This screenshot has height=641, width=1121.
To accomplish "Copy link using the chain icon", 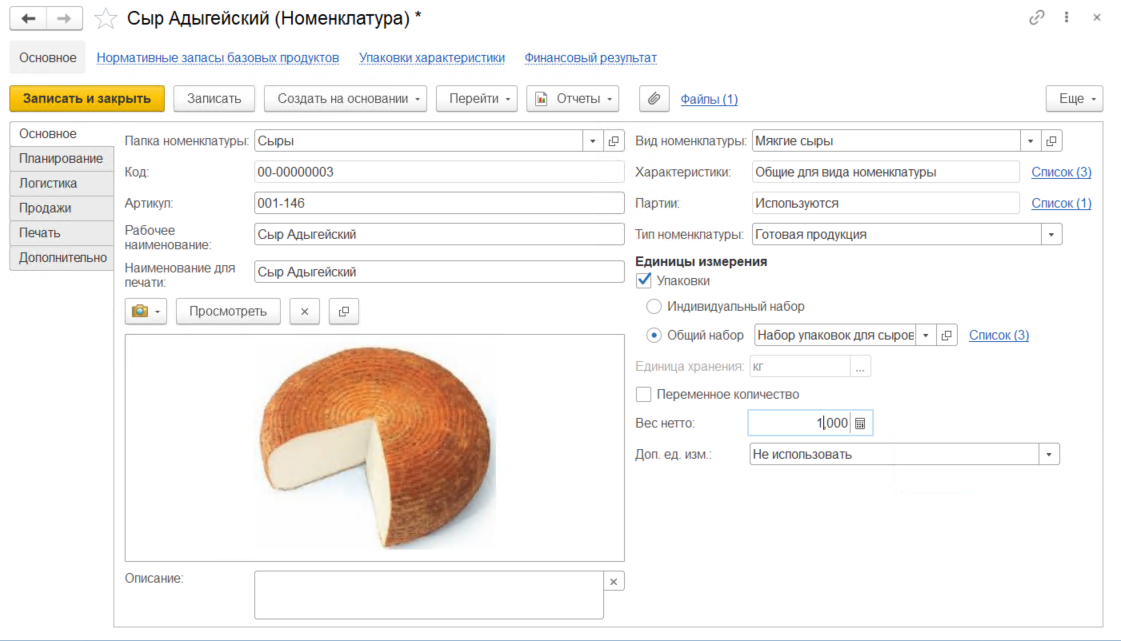I will coord(1037,18).
